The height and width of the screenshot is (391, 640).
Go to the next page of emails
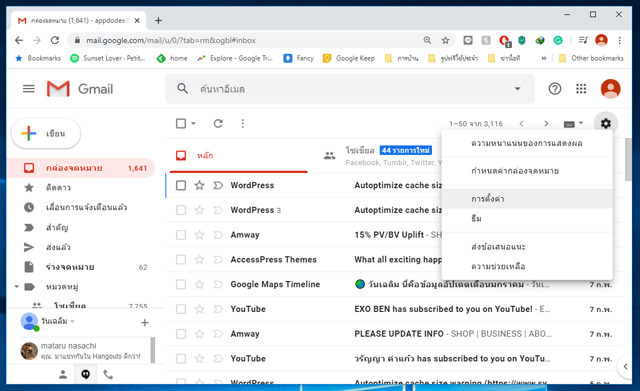(546, 124)
